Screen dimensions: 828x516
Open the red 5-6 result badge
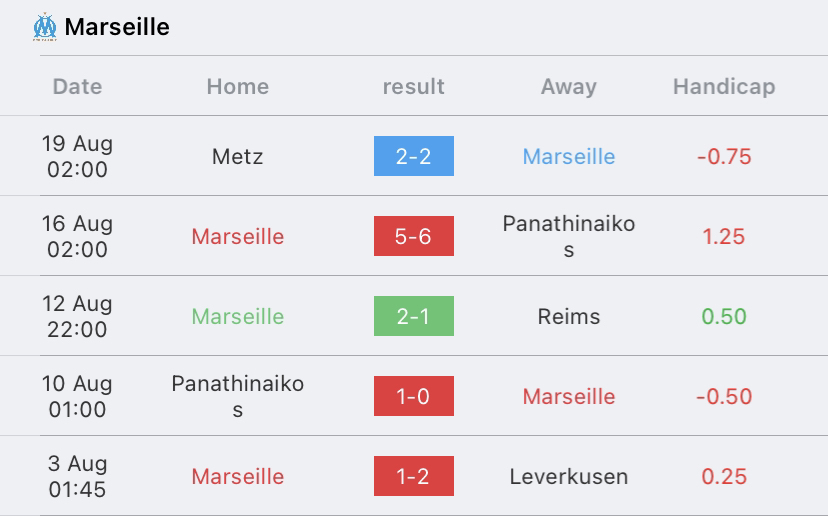(x=413, y=236)
